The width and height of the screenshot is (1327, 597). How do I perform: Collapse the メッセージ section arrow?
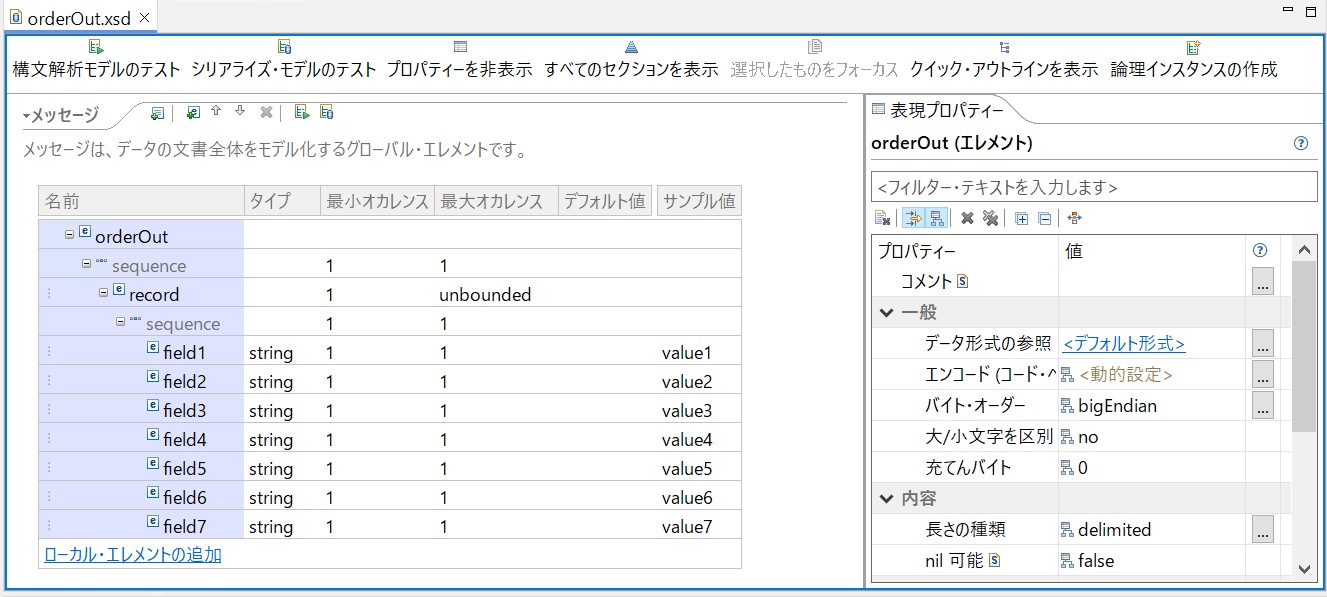27,116
